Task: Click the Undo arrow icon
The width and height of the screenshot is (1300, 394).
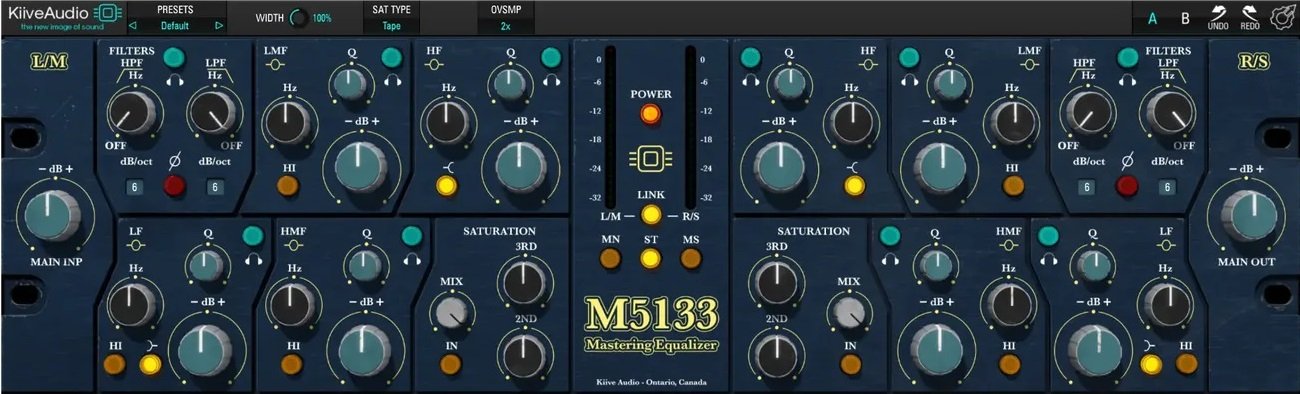Action: point(1218,13)
